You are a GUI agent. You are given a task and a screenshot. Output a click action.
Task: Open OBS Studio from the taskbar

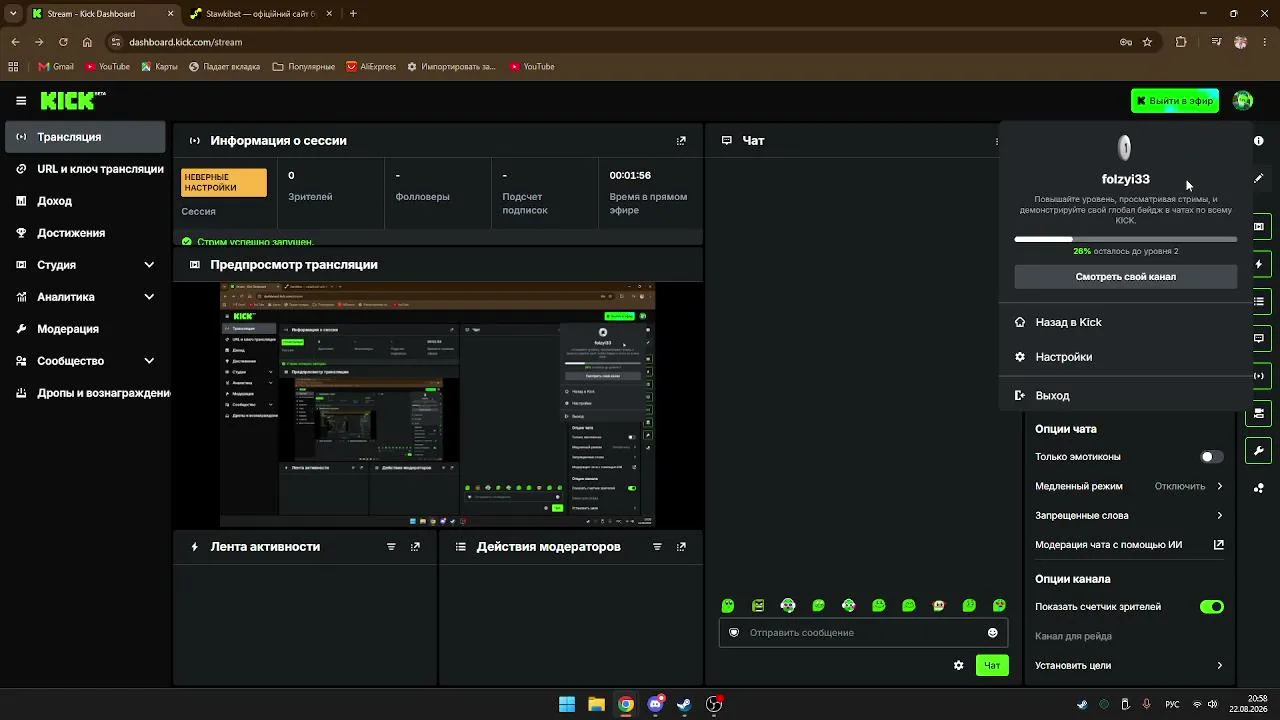click(x=714, y=704)
